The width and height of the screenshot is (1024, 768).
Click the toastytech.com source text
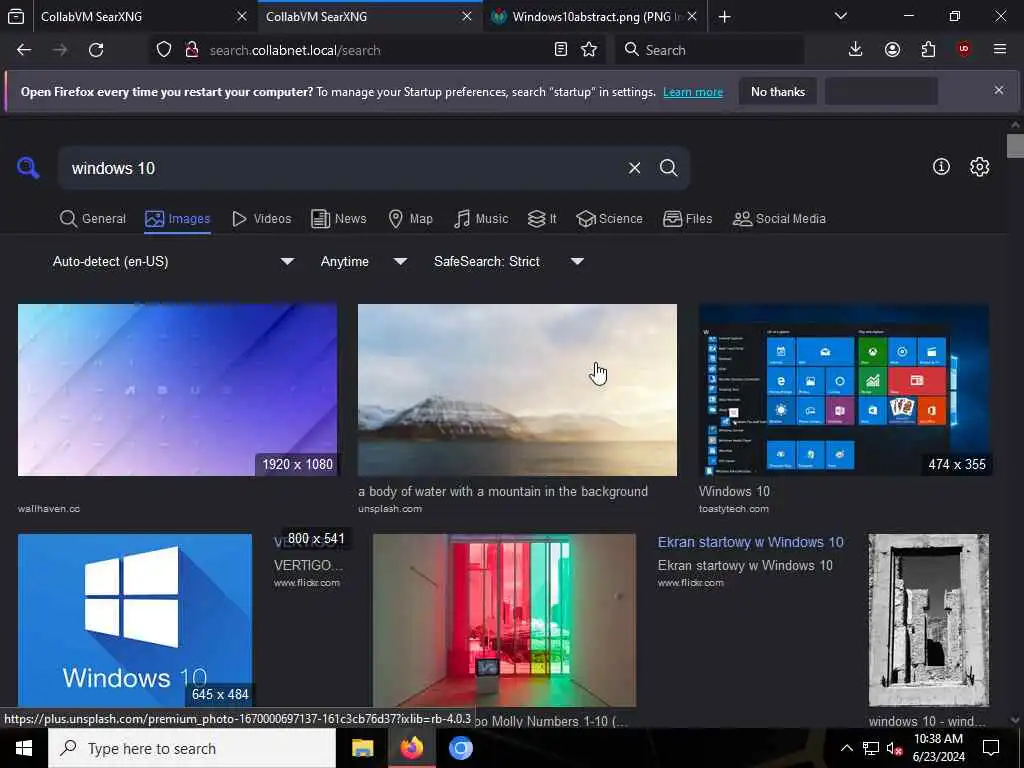coord(733,509)
